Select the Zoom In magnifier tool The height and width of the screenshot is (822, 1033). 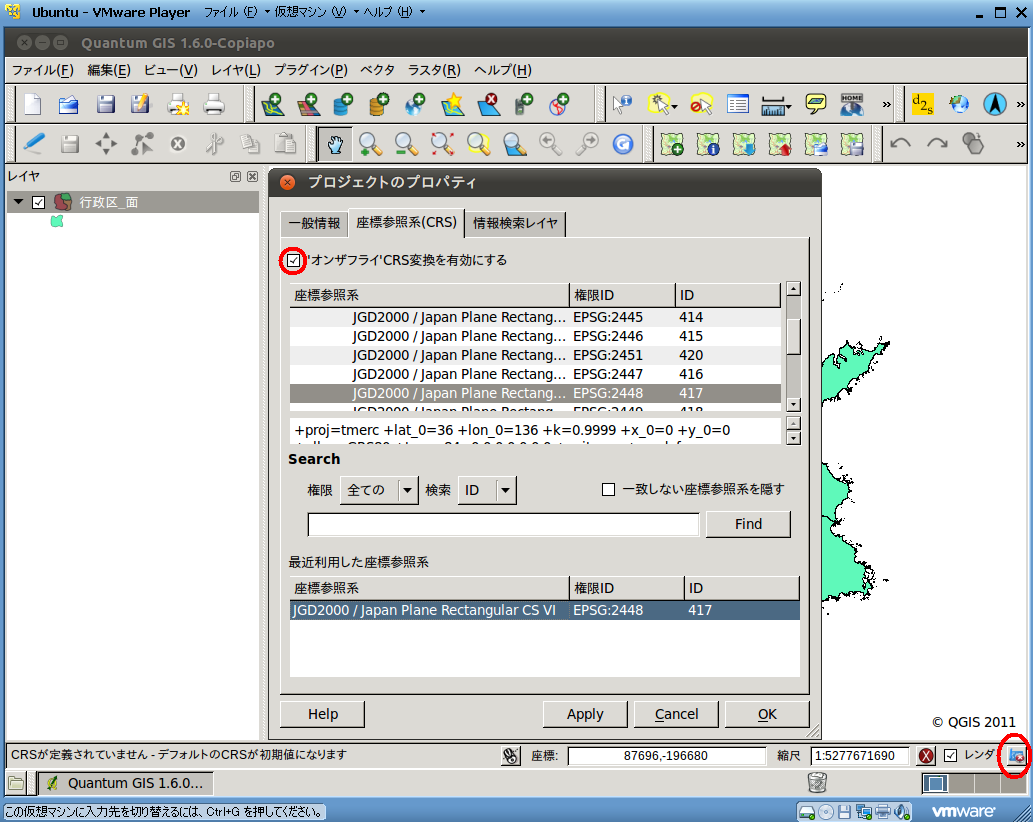(371, 144)
